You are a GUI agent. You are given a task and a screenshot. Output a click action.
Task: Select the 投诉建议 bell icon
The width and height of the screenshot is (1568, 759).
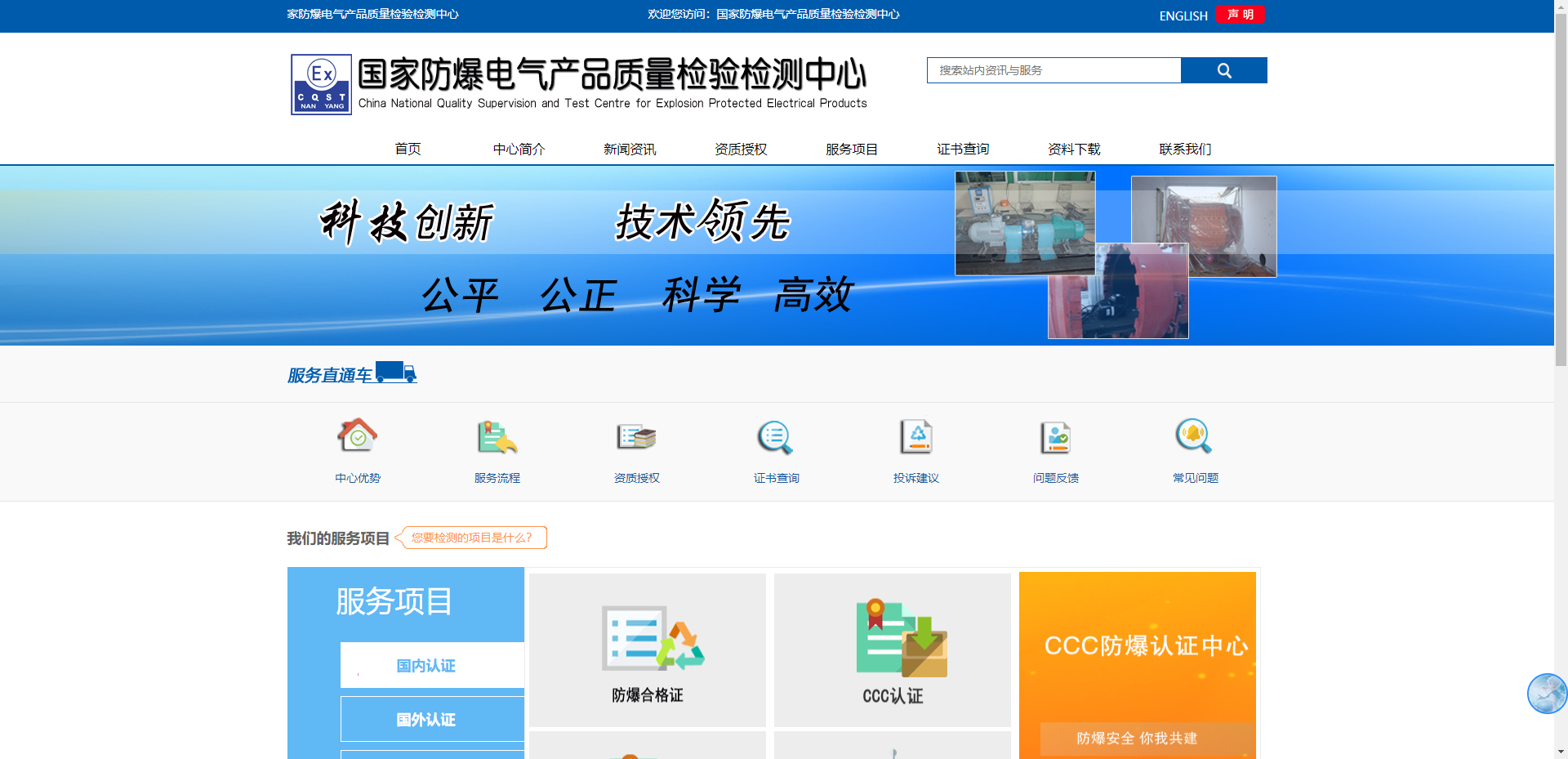click(x=915, y=438)
